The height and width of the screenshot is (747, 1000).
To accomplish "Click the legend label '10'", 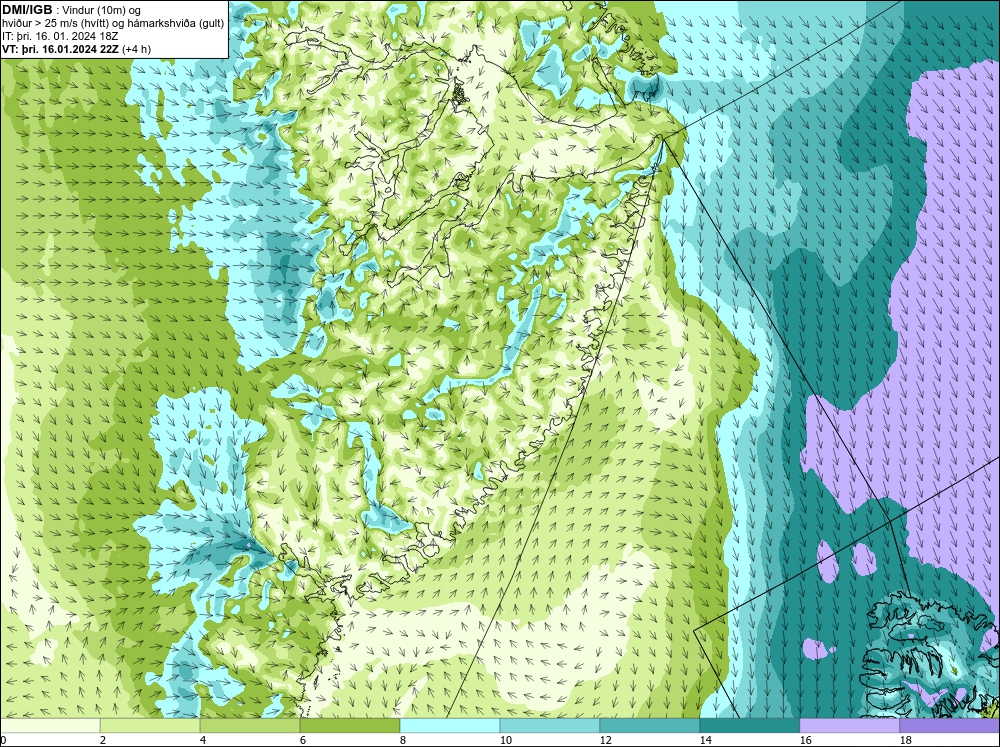I will tap(506, 740).
